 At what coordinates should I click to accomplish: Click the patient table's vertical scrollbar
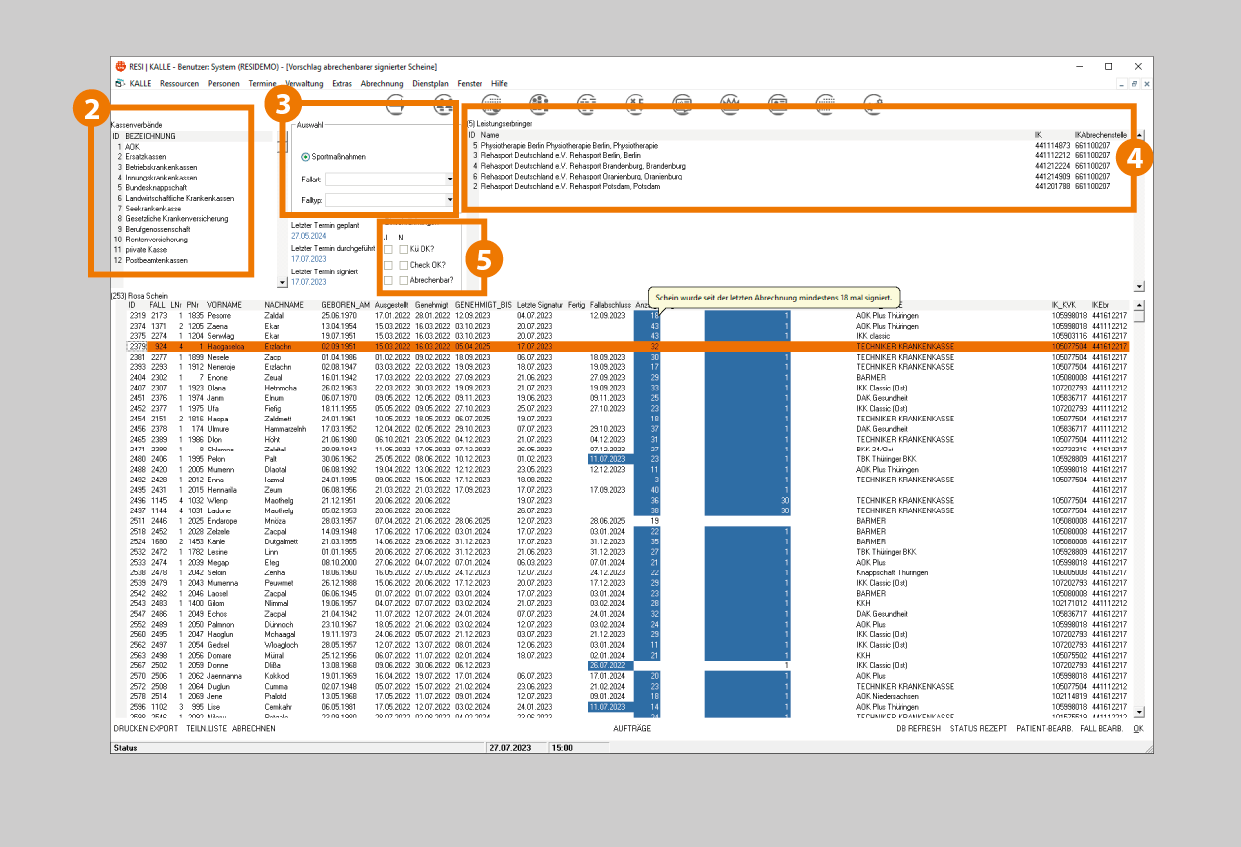click(1139, 500)
